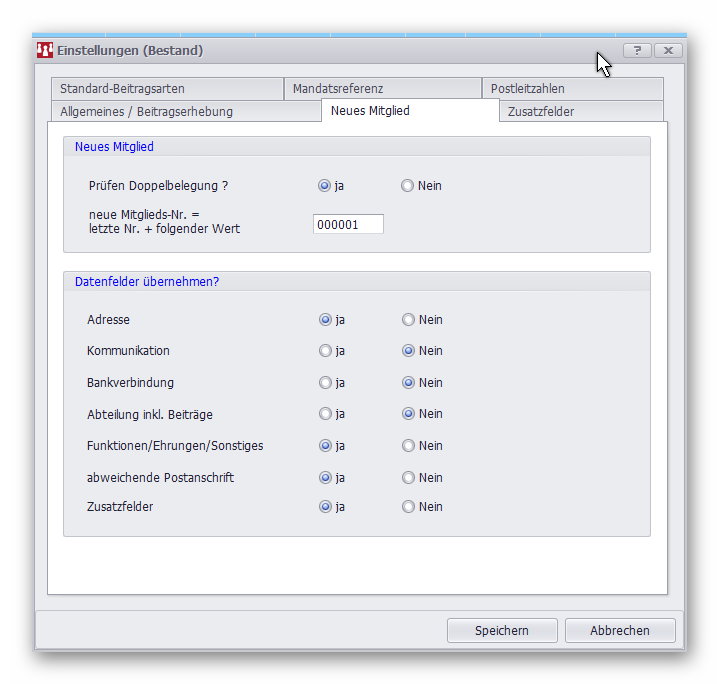Viewport: 719px width, 684px height.
Task: Select Nein for Funktionen/Ehrungen/Sonstiges
Action: click(408, 446)
